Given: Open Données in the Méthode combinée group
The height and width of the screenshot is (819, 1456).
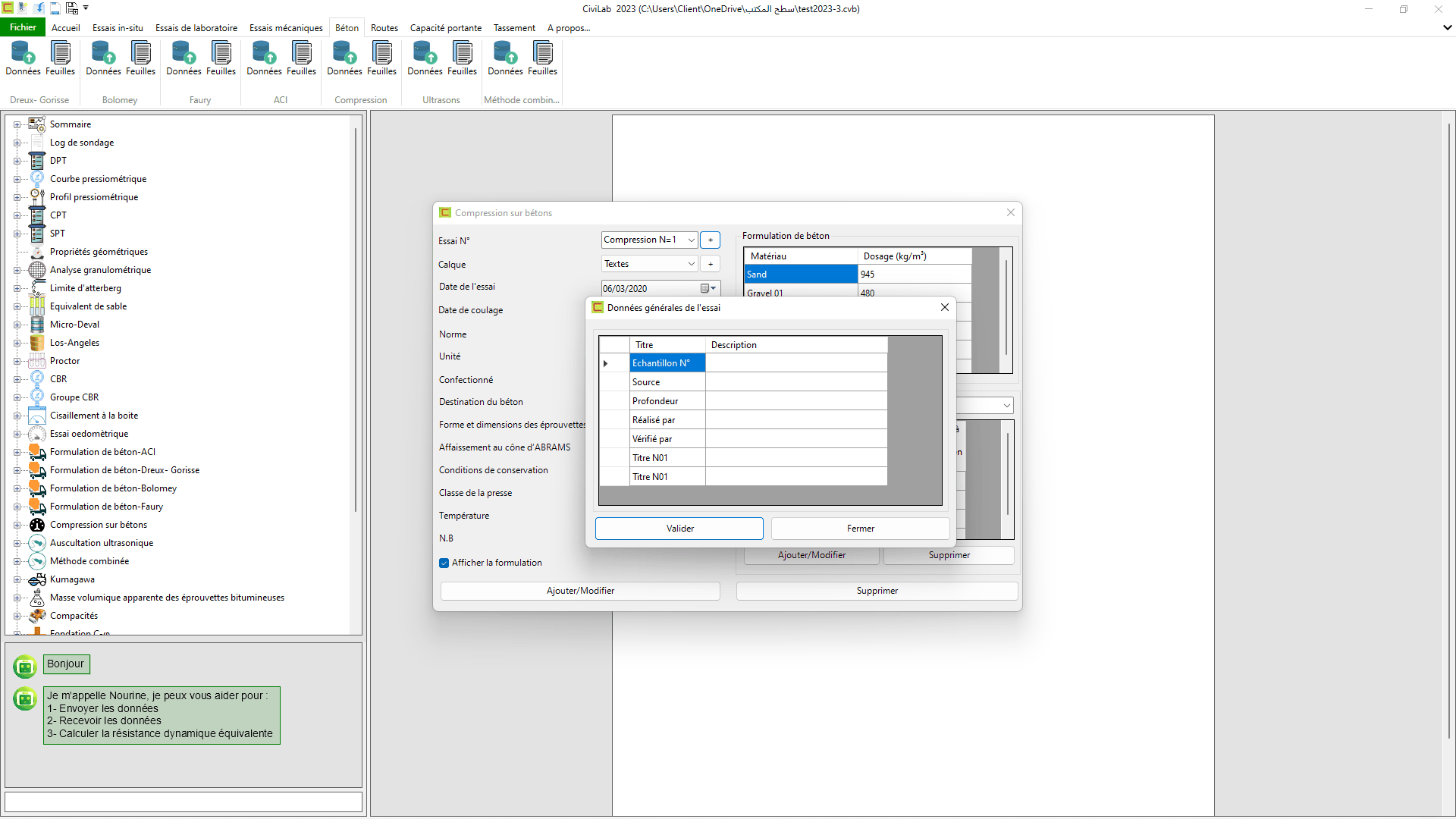Looking at the screenshot, I should click(x=505, y=58).
